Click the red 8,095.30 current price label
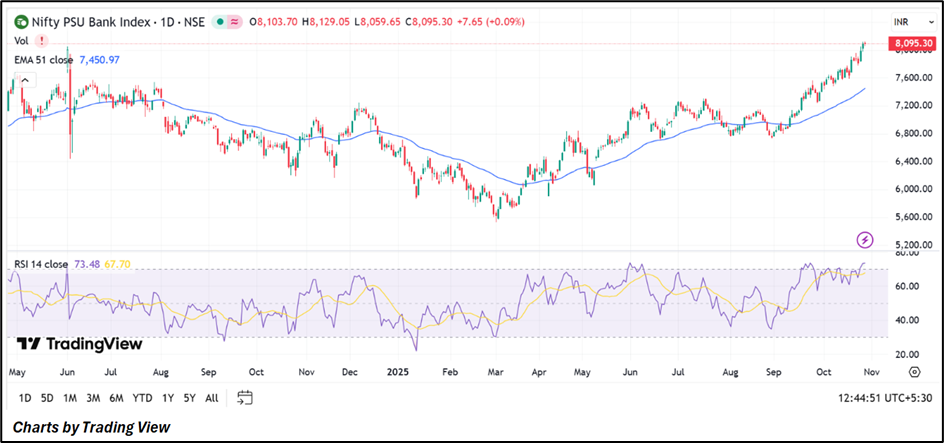The width and height of the screenshot is (944, 443). pos(909,44)
